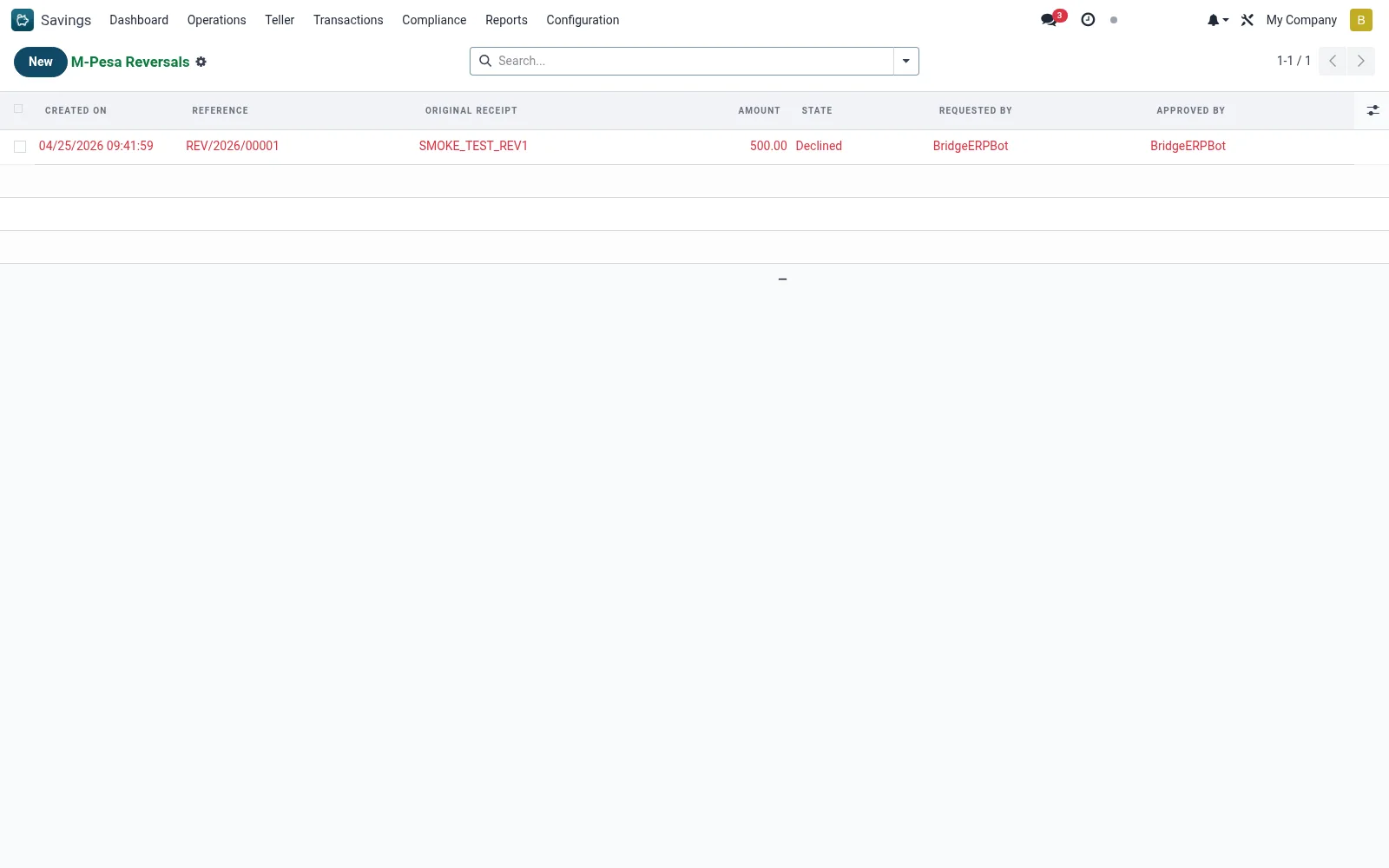Open notifications bell dropdown
This screenshot has width=1389, height=868.
click(x=1218, y=20)
